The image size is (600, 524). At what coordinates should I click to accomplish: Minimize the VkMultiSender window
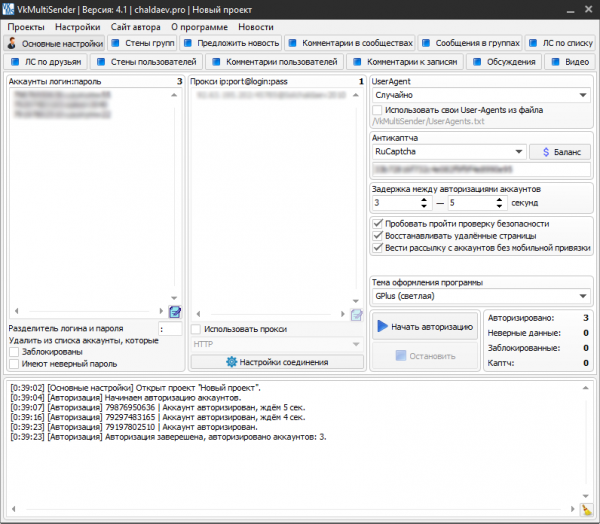click(x=571, y=10)
